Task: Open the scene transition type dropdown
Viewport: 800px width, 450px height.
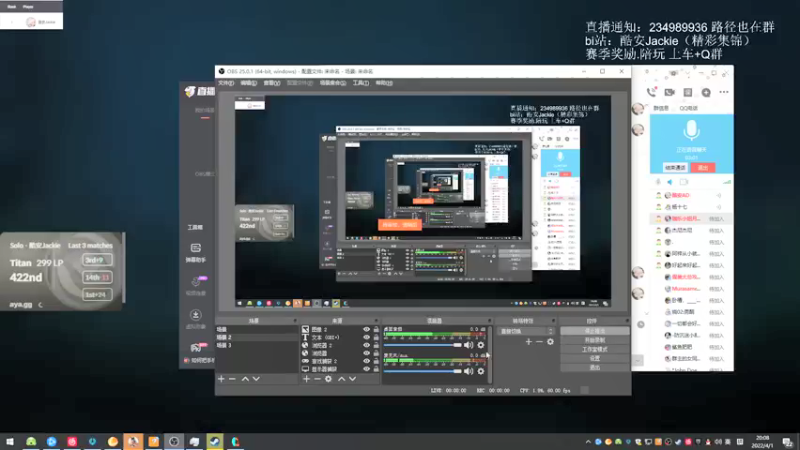Action: pos(526,331)
